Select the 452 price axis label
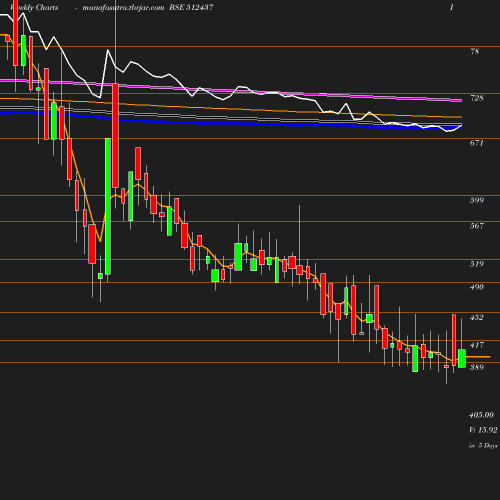 coord(477,317)
